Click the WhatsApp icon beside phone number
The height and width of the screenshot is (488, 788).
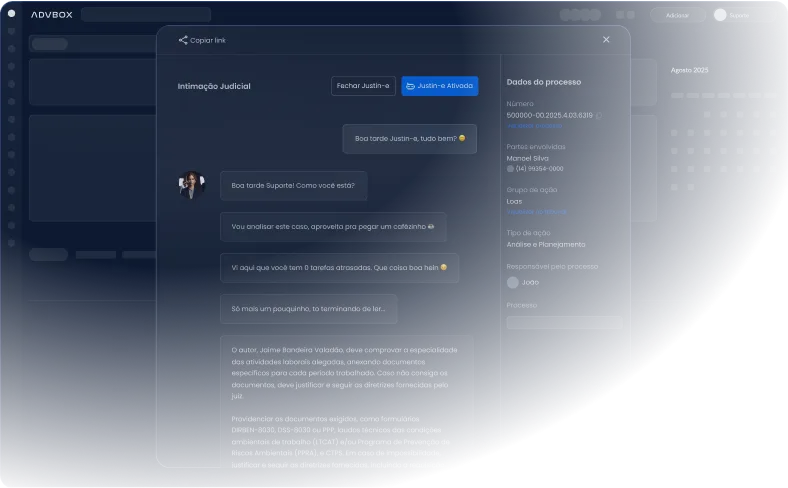[511, 169]
